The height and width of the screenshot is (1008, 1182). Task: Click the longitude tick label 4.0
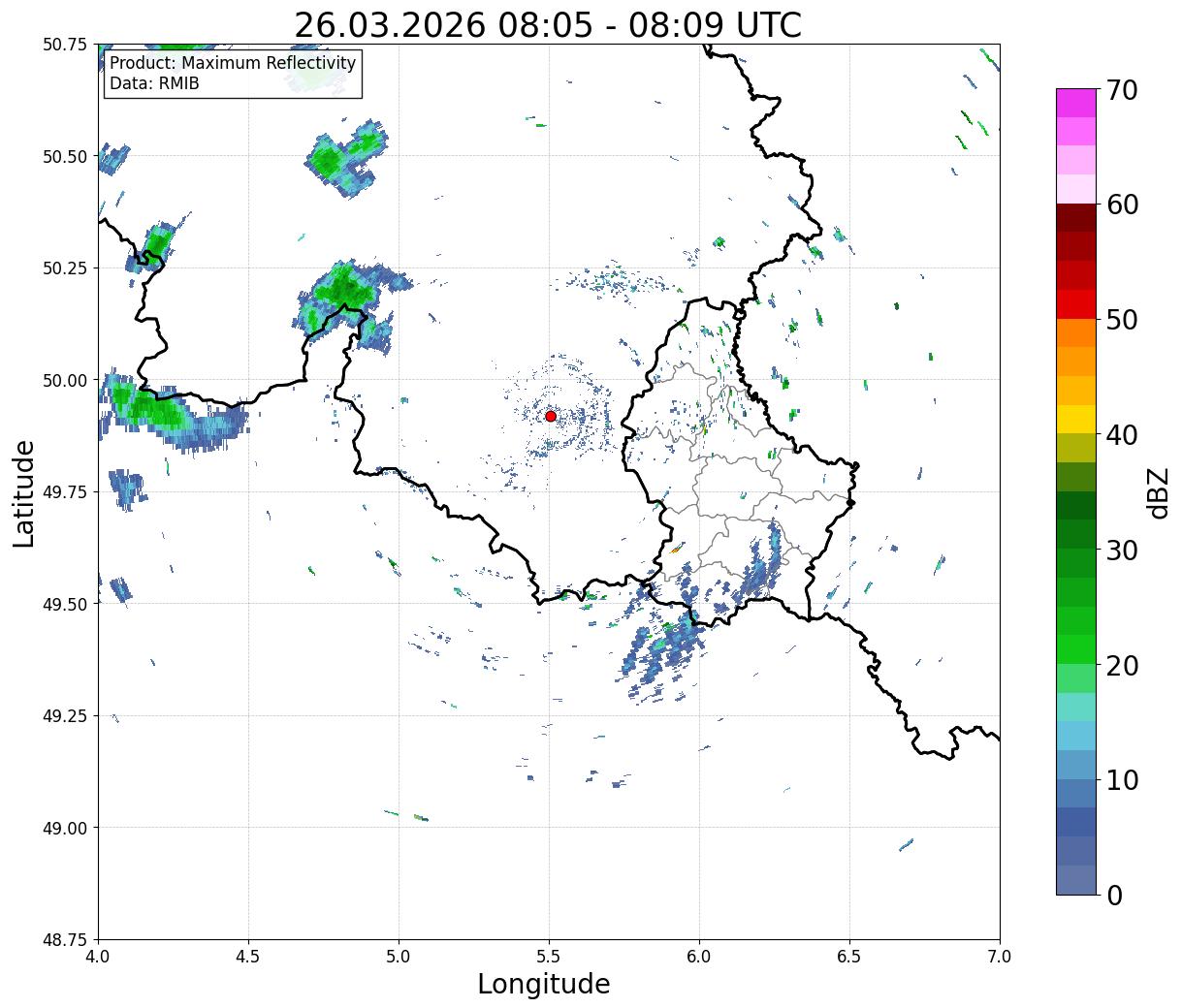(x=98, y=957)
